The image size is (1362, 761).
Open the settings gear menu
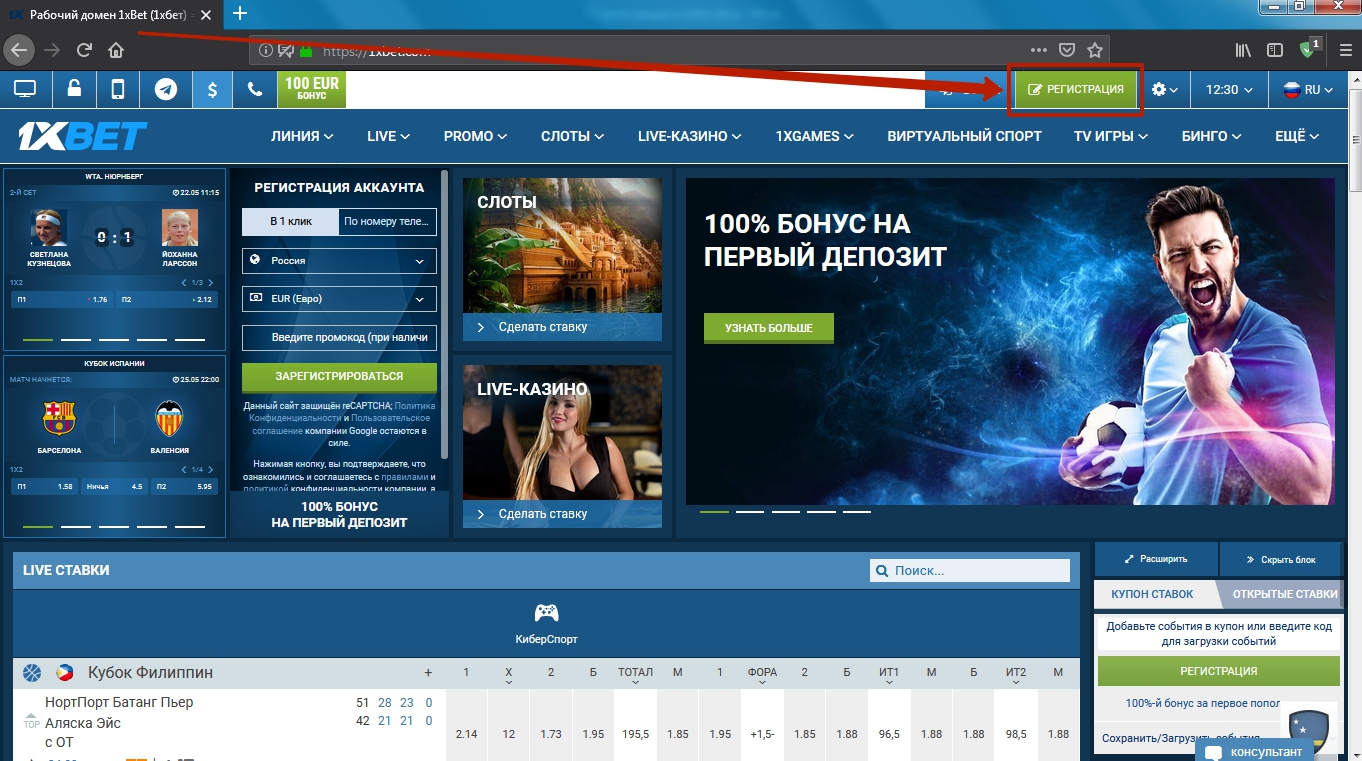(1164, 90)
